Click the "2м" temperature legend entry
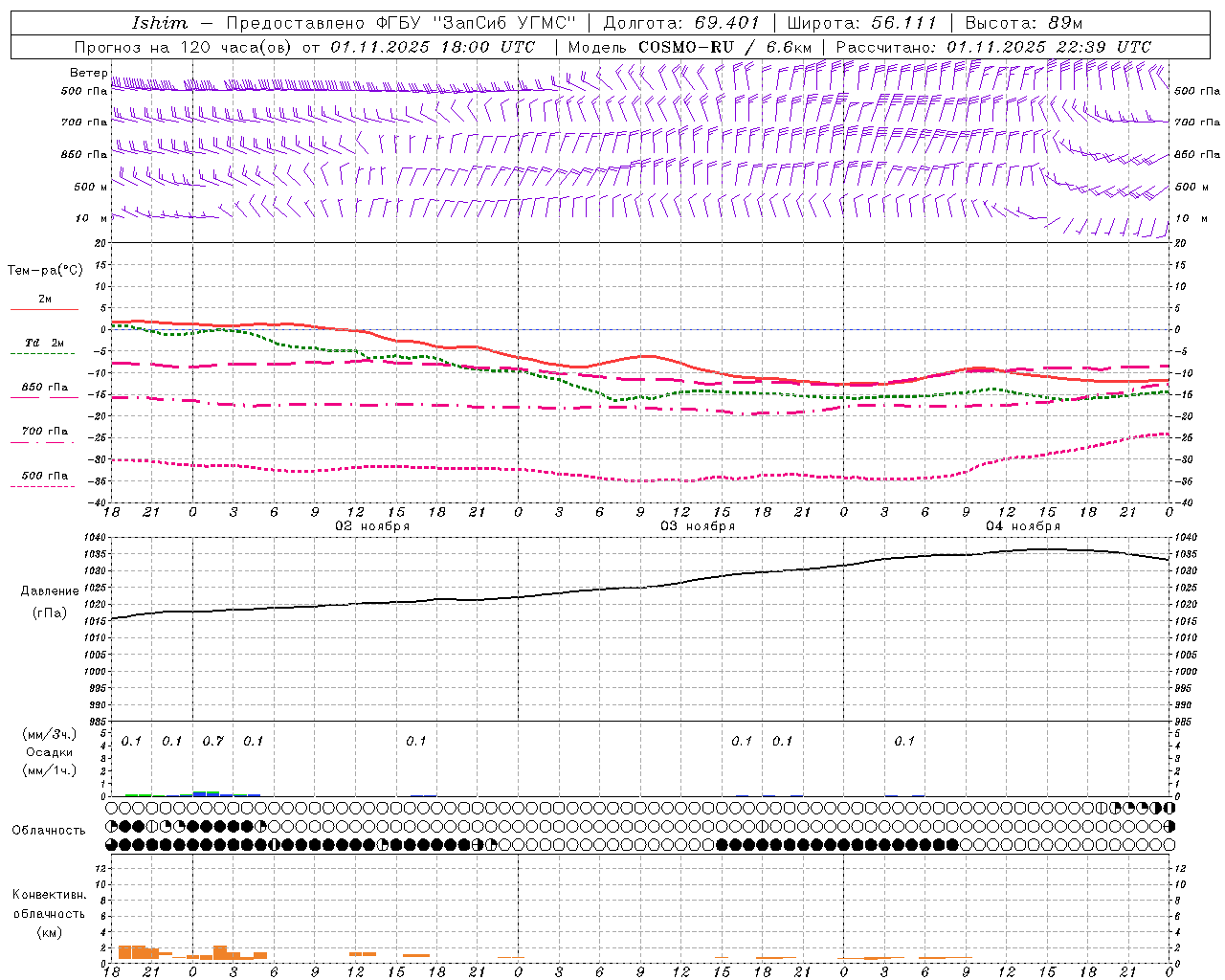This screenshot has width=1225, height=980. click(x=45, y=300)
